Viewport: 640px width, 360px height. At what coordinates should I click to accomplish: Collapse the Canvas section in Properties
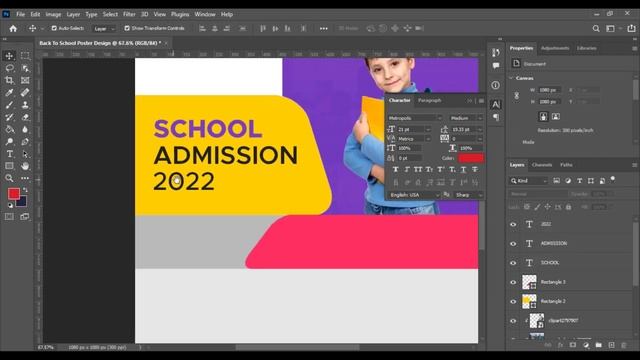click(511, 78)
